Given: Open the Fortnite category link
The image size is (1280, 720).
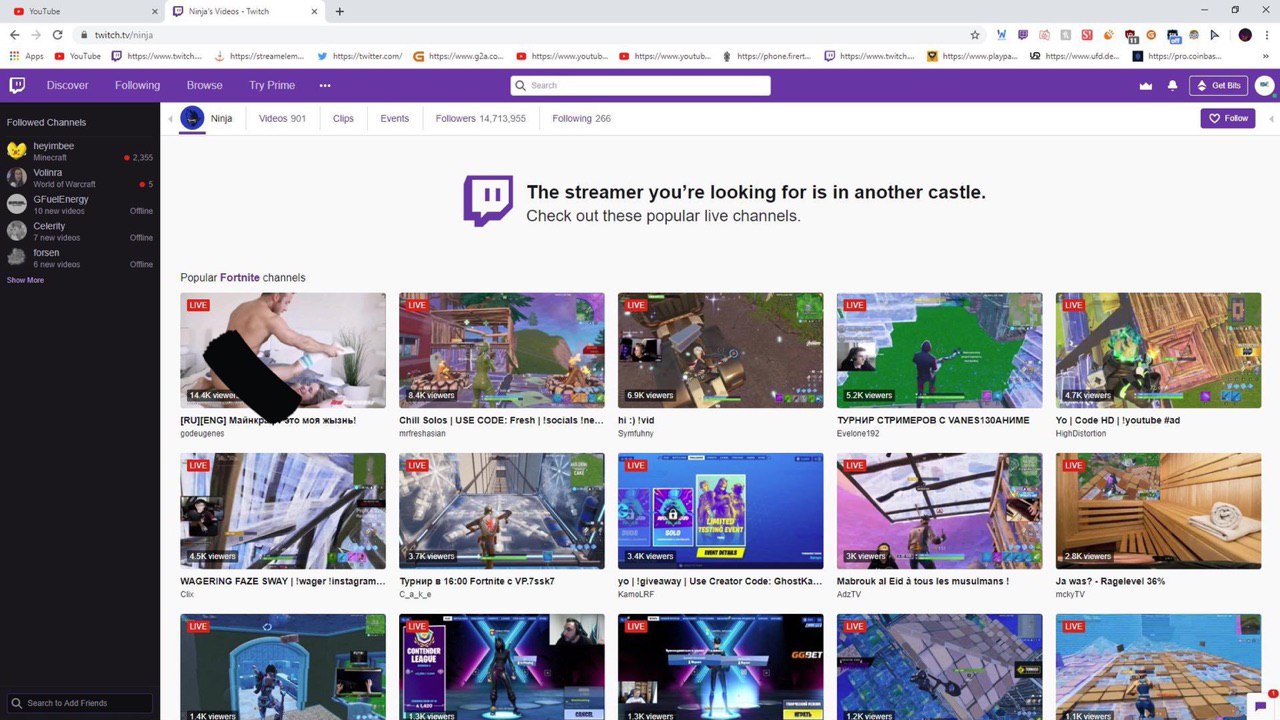Looking at the screenshot, I should pos(239,277).
